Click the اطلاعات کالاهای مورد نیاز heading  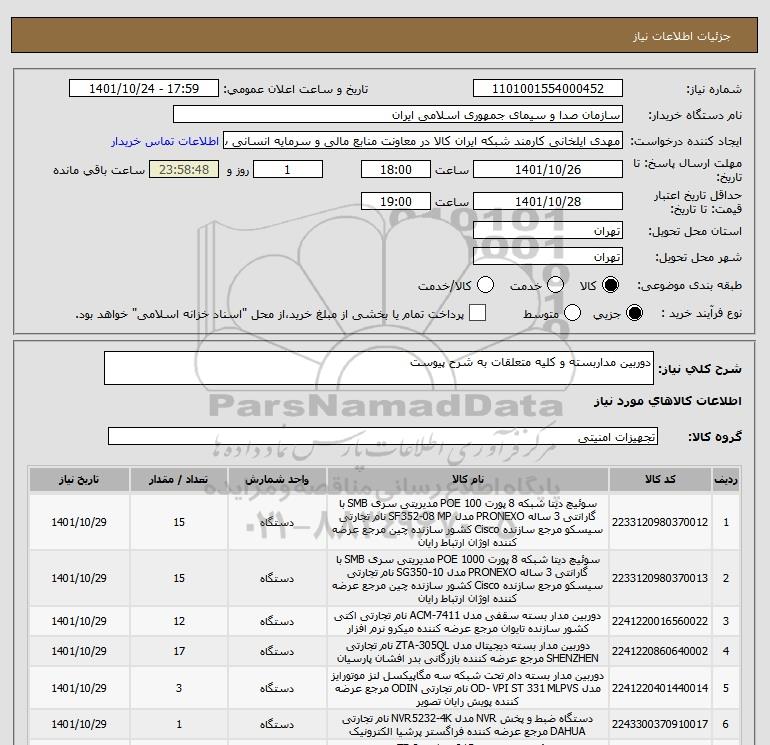[x=668, y=401]
